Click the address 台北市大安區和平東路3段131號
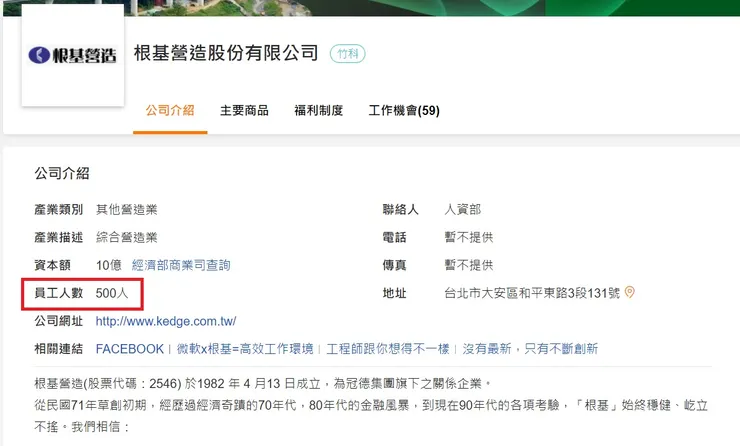 pyautogui.click(x=532, y=293)
